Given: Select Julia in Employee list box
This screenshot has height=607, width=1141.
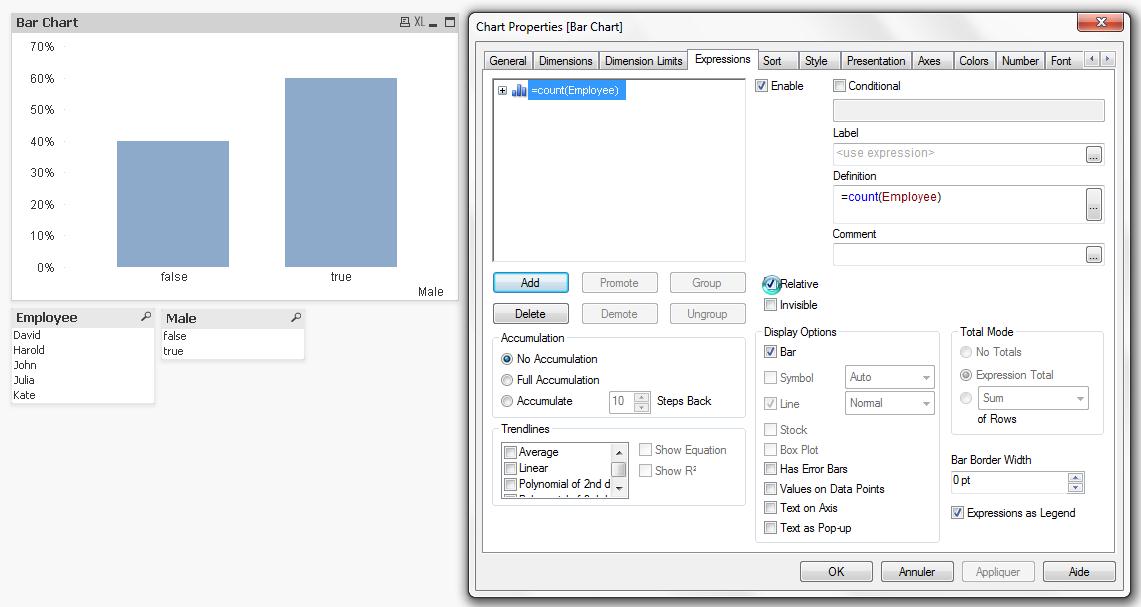Looking at the screenshot, I should click(x=83, y=380).
